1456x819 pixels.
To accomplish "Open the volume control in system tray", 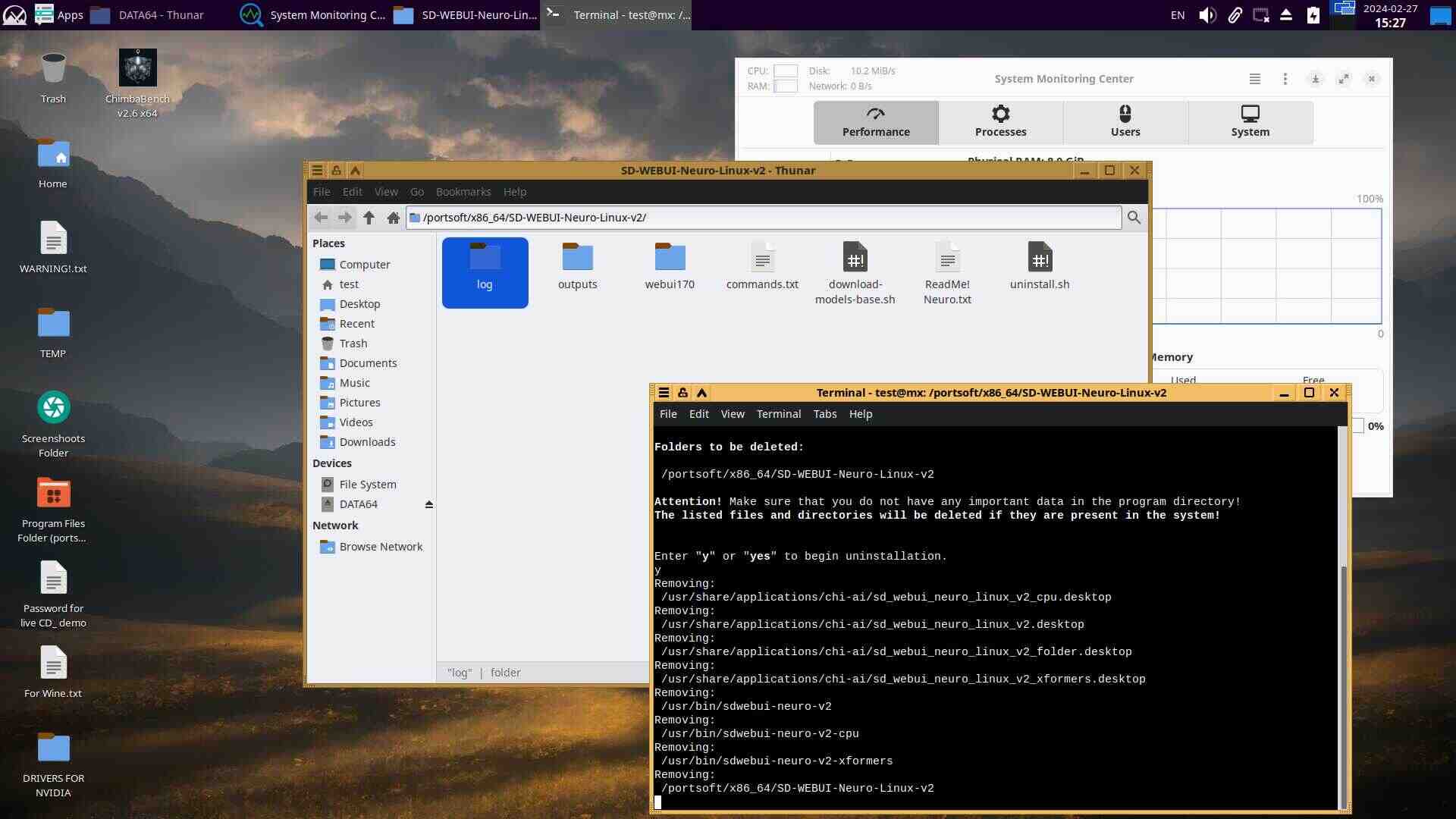I will click(1207, 15).
